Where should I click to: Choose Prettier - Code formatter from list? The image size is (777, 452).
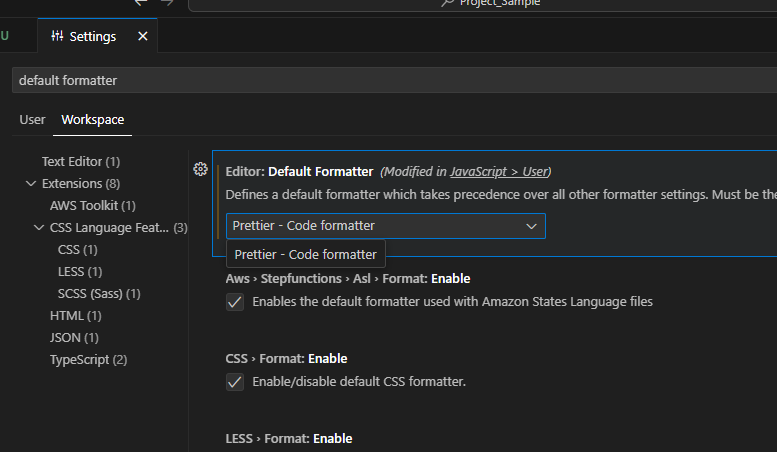pyautogui.click(x=306, y=254)
